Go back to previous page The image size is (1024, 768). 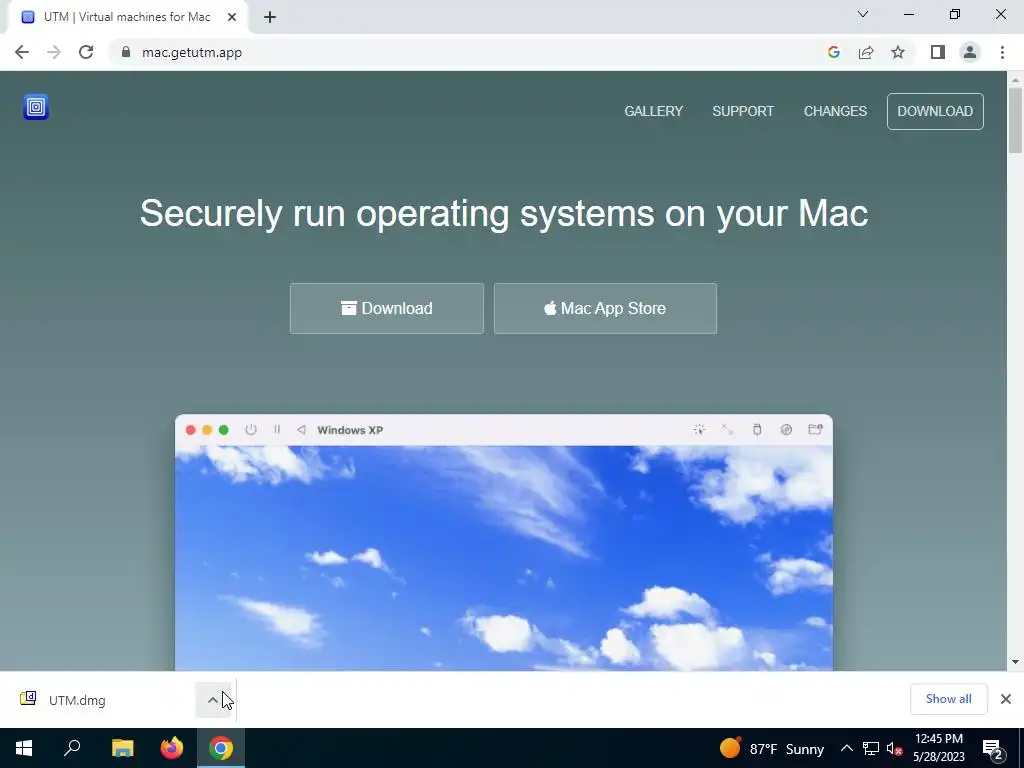click(22, 52)
